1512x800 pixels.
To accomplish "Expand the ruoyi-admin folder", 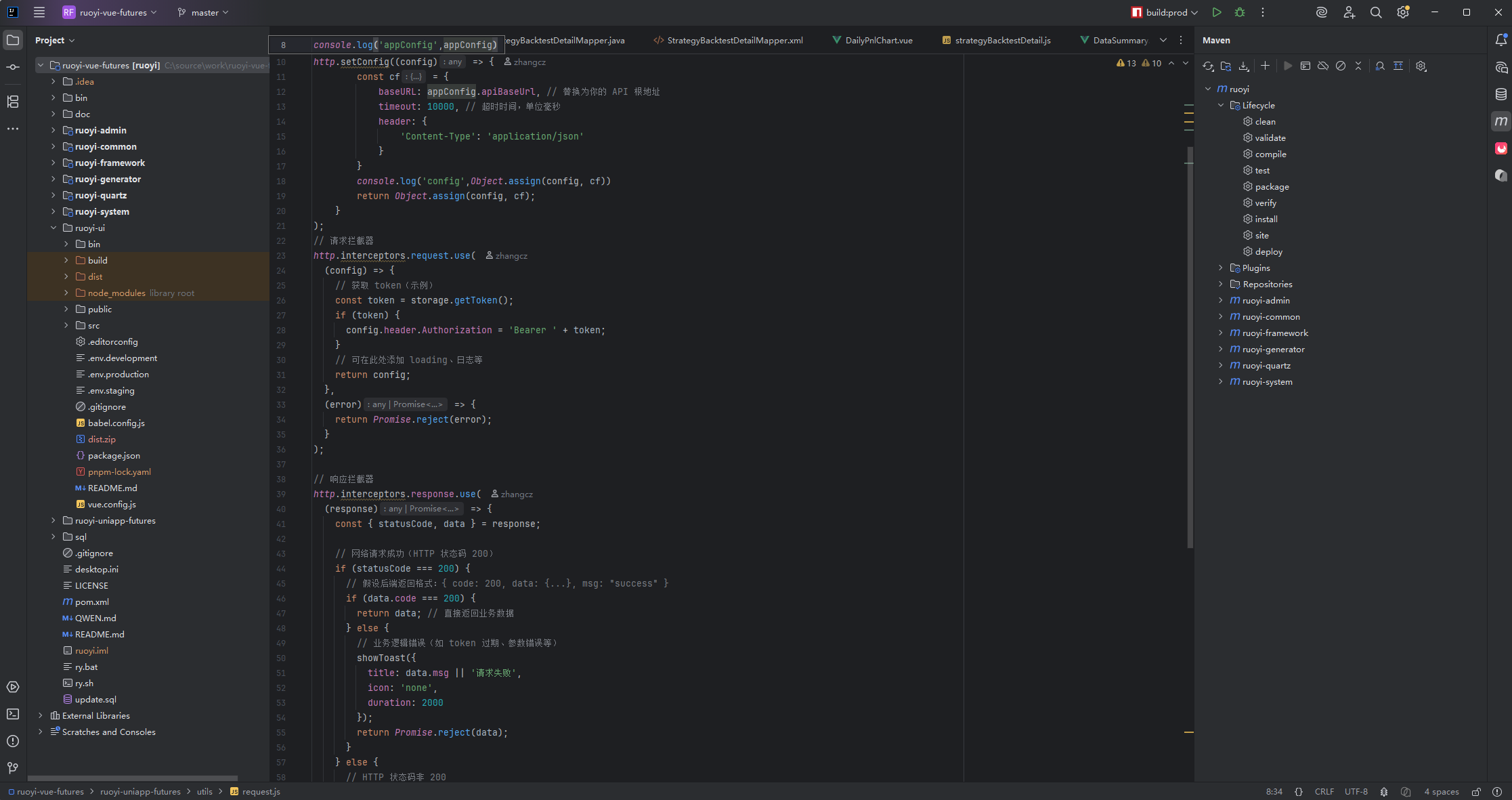I will tap(53, 130).
